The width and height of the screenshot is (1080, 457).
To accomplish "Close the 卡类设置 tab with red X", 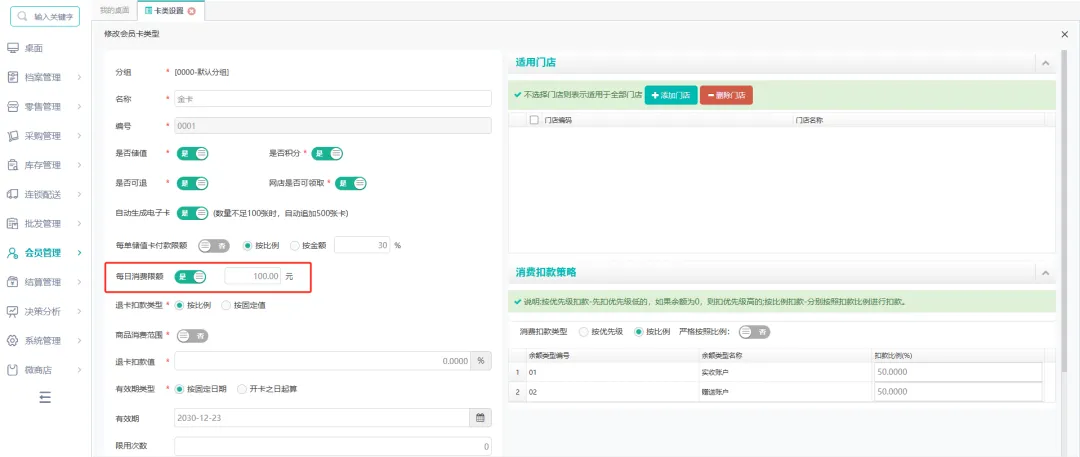I will pos(191,10).
